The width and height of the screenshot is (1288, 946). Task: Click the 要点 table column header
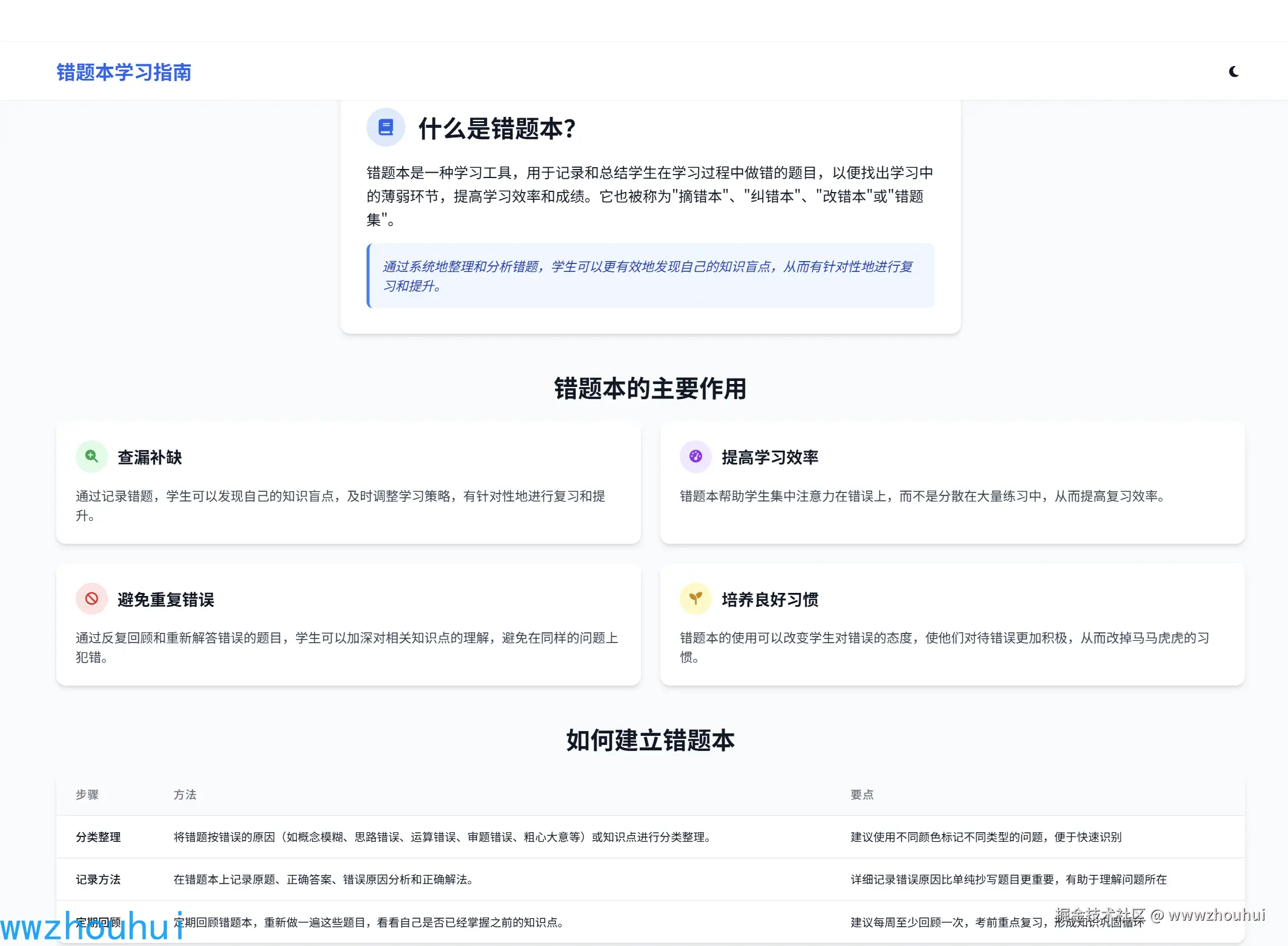(x=861, y=795)
